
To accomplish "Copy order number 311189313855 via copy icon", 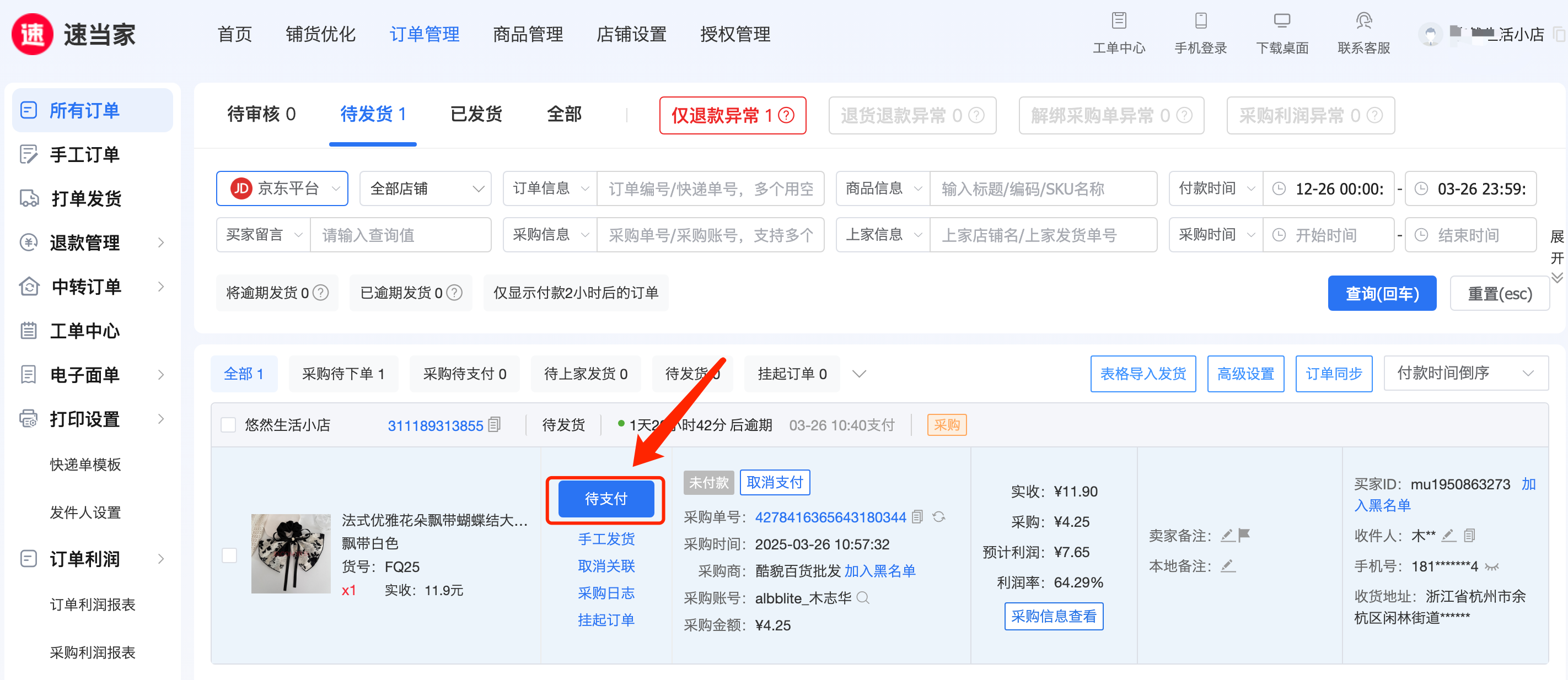I will pyautogui.click(x=494, y=424).
